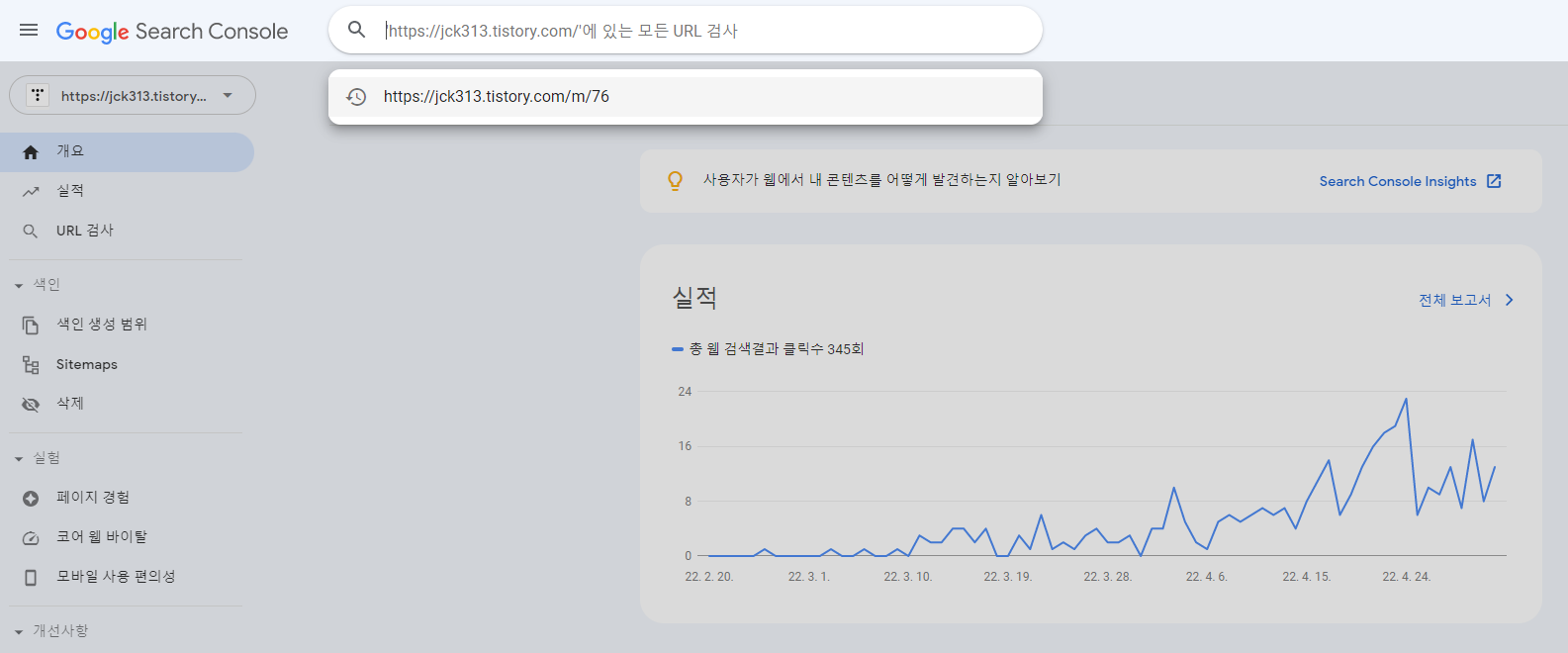Go to 색인 생성 범위
Image resolution: width=1568 pixels, height=653 pixels.
tap(127, 325)
